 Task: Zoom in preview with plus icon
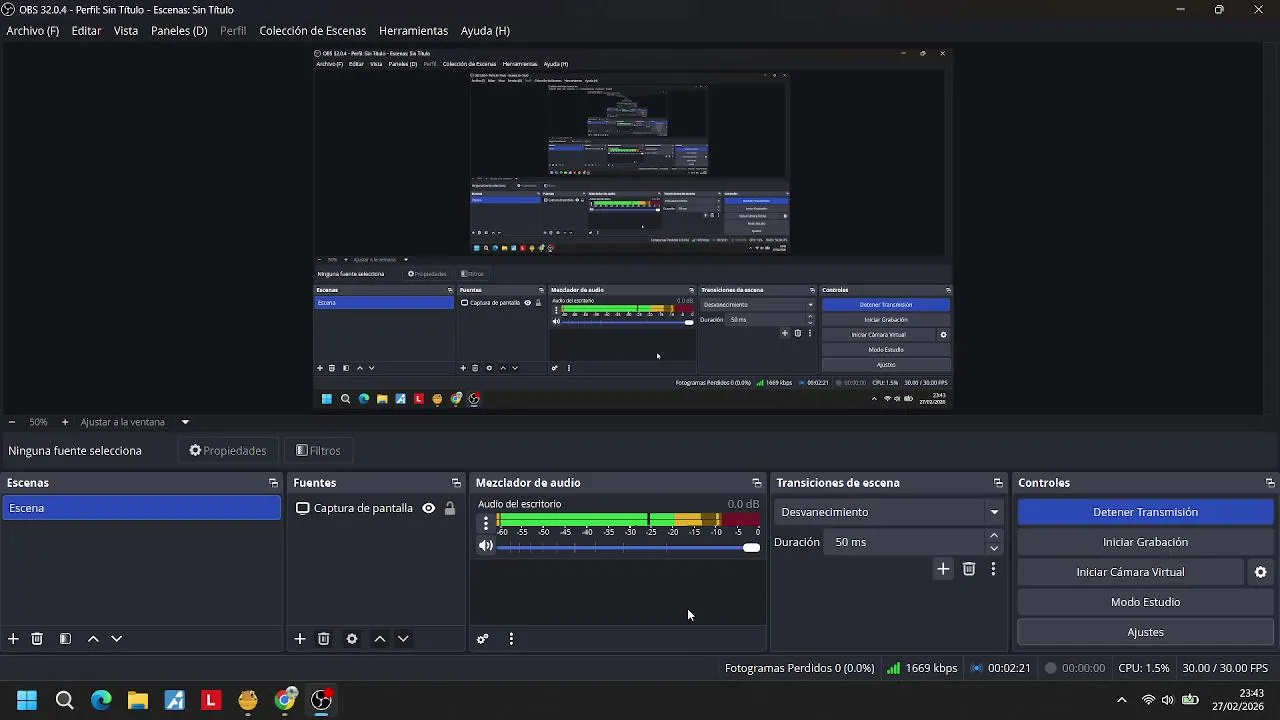pos(65,422)
